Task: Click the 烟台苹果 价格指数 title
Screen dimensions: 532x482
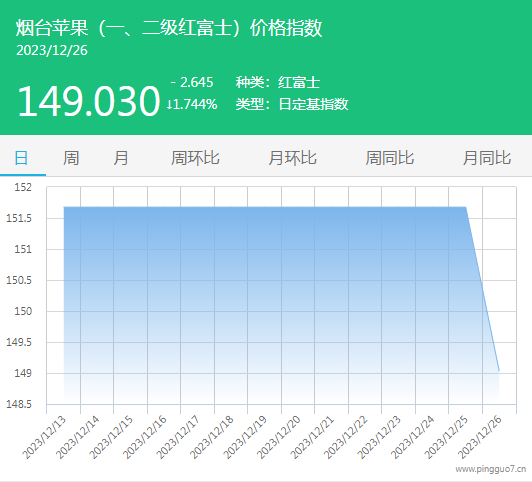Action: coord(169,28)
